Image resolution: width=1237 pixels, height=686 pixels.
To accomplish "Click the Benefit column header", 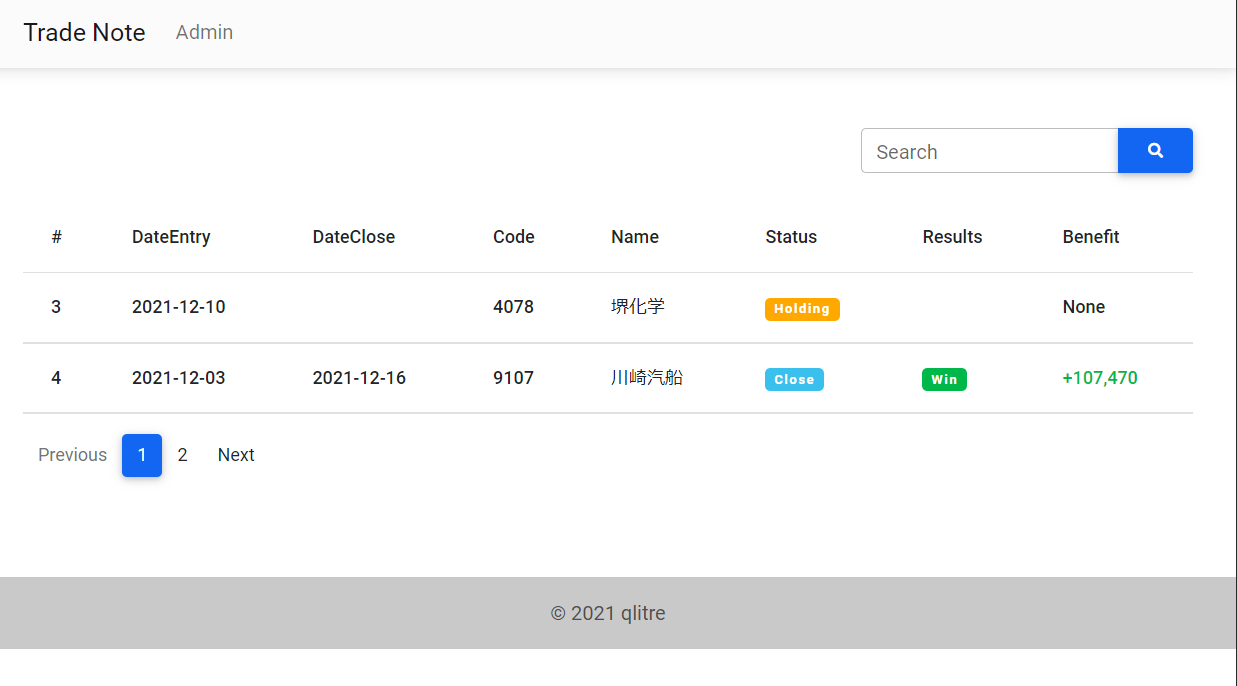I will coord(1091,237).
